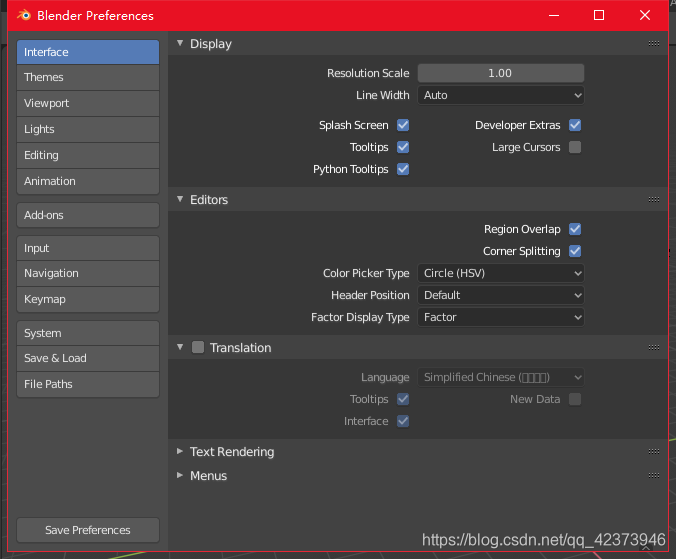Collapse the Display panel
This screenshot has height=559, width=676.
click(x=180, y=44)
